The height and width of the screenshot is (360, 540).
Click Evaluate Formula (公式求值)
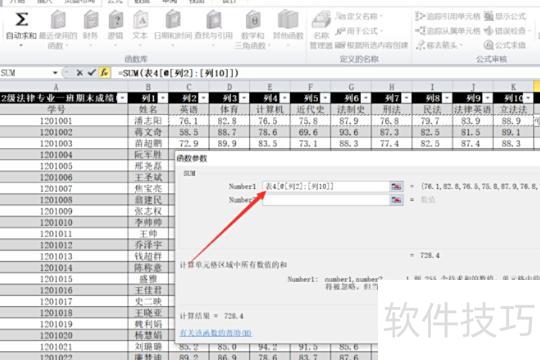(x=505, y=45)
